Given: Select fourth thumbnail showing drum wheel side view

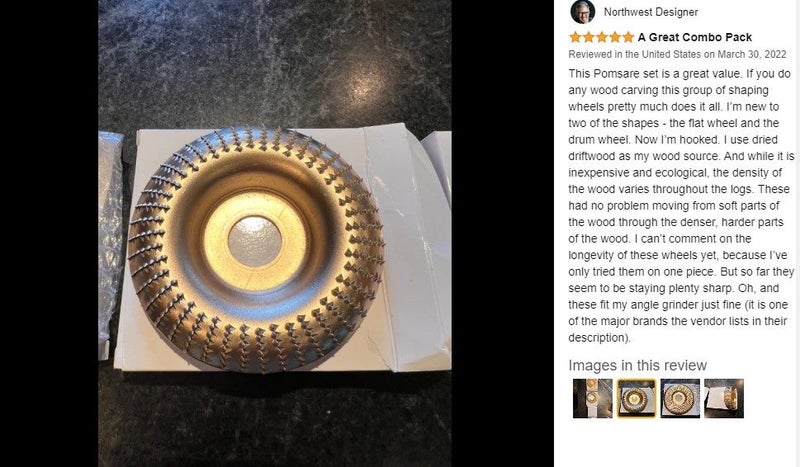Looking at the screenshot, I should pyautogui.click(x=724, y=399).
